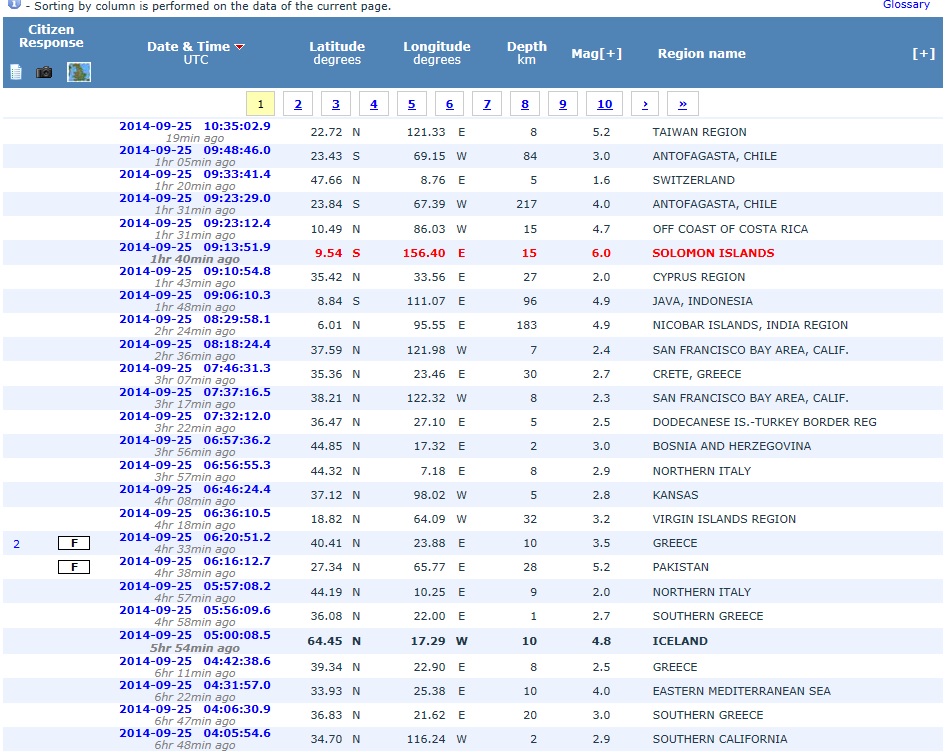Open the 06:46:24.4 Kansas event
This screenshot has height=752, width=947.
coord(194,489)
